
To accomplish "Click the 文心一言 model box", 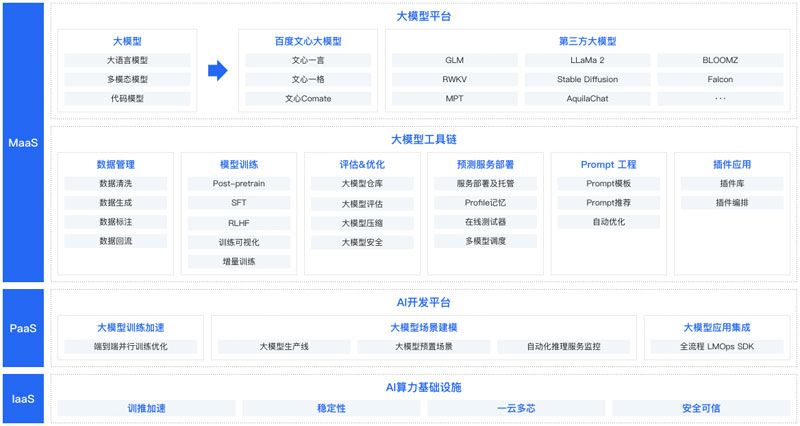I will pos(308,61).
